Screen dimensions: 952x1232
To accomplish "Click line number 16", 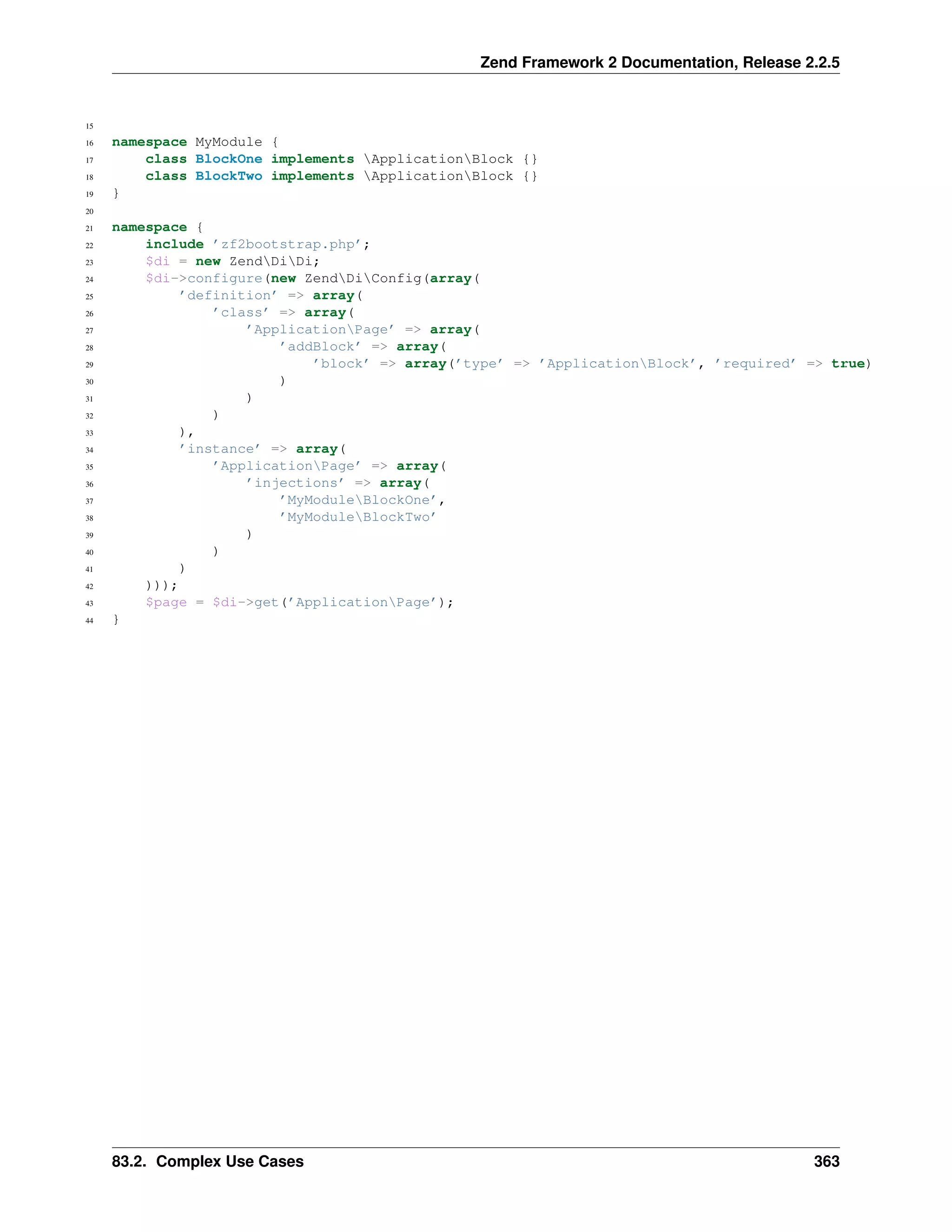I will click(89, 143).
